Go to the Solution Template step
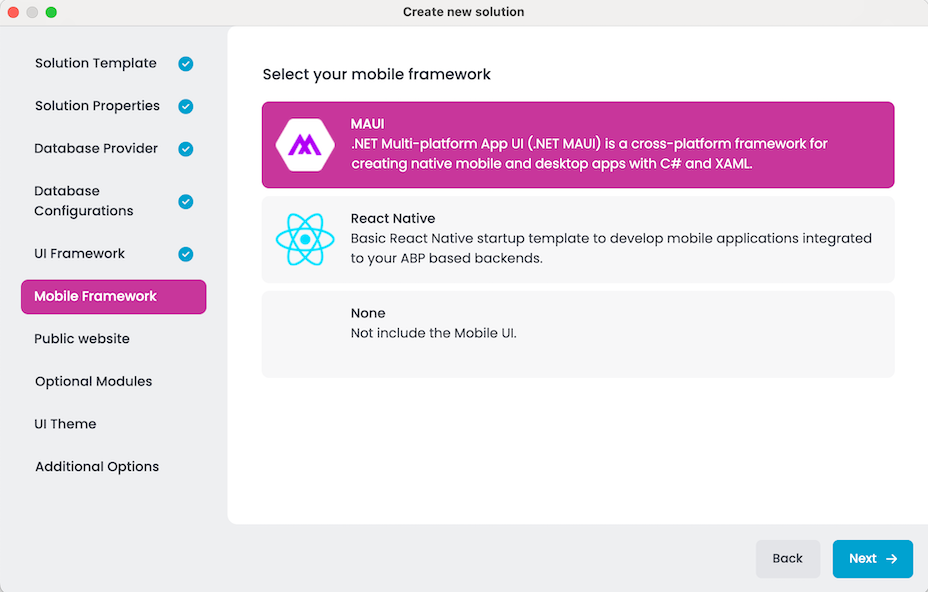928x592 pixels. [x=96, y=63]
